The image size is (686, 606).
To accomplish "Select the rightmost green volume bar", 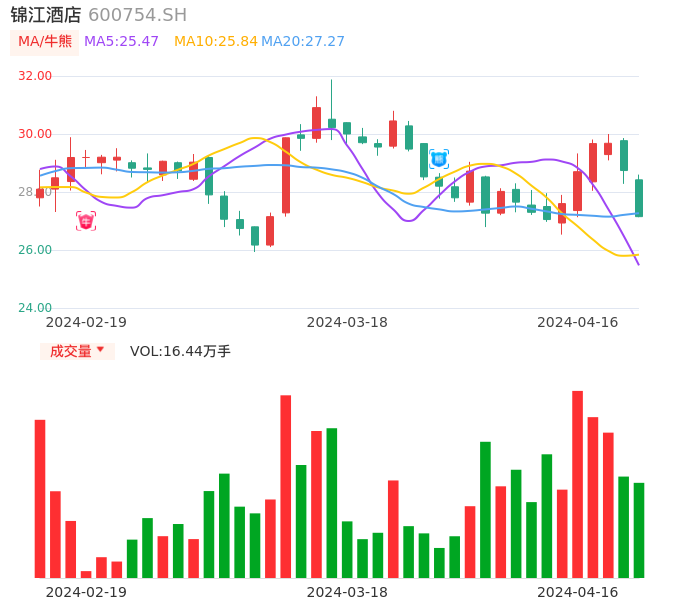I will 639,530.
